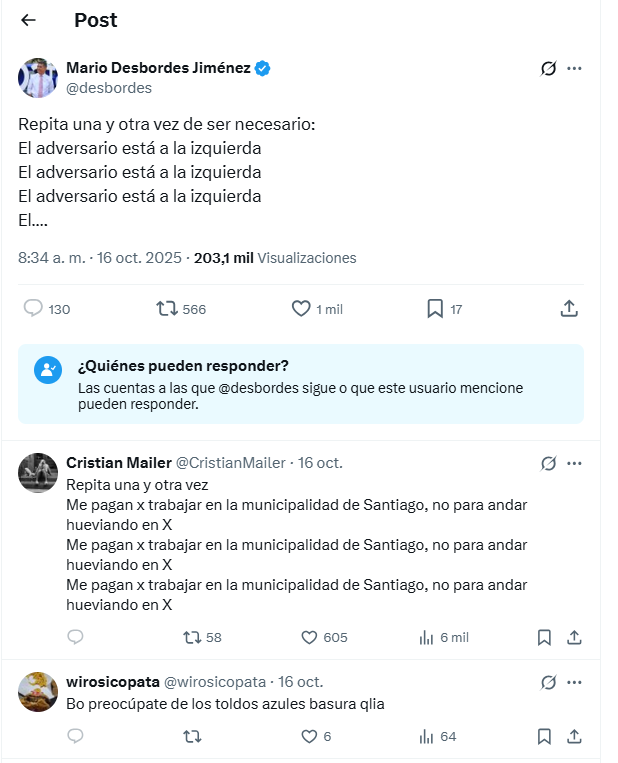Viewport: 618px width, 763px height.
Task: Bookmark Cristian Mailer's reply
Action: (544, 637)
